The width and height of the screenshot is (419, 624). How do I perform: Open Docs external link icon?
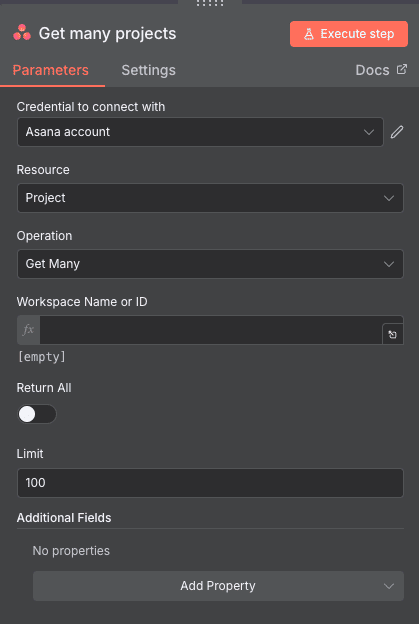[402, 69]
